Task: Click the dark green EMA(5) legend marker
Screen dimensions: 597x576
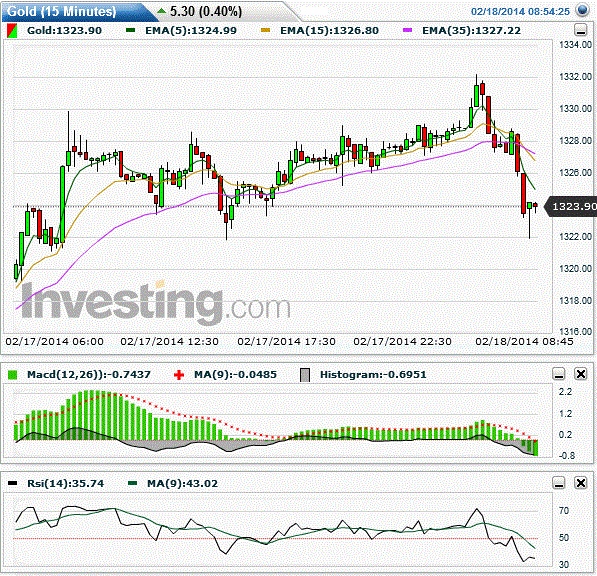Action: click(131, 30)
